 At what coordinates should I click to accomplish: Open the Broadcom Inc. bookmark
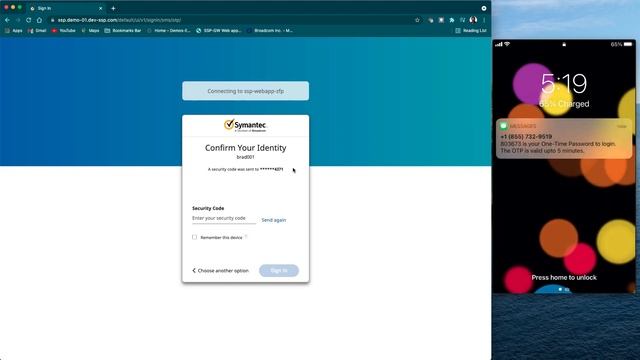coord(270,31)
